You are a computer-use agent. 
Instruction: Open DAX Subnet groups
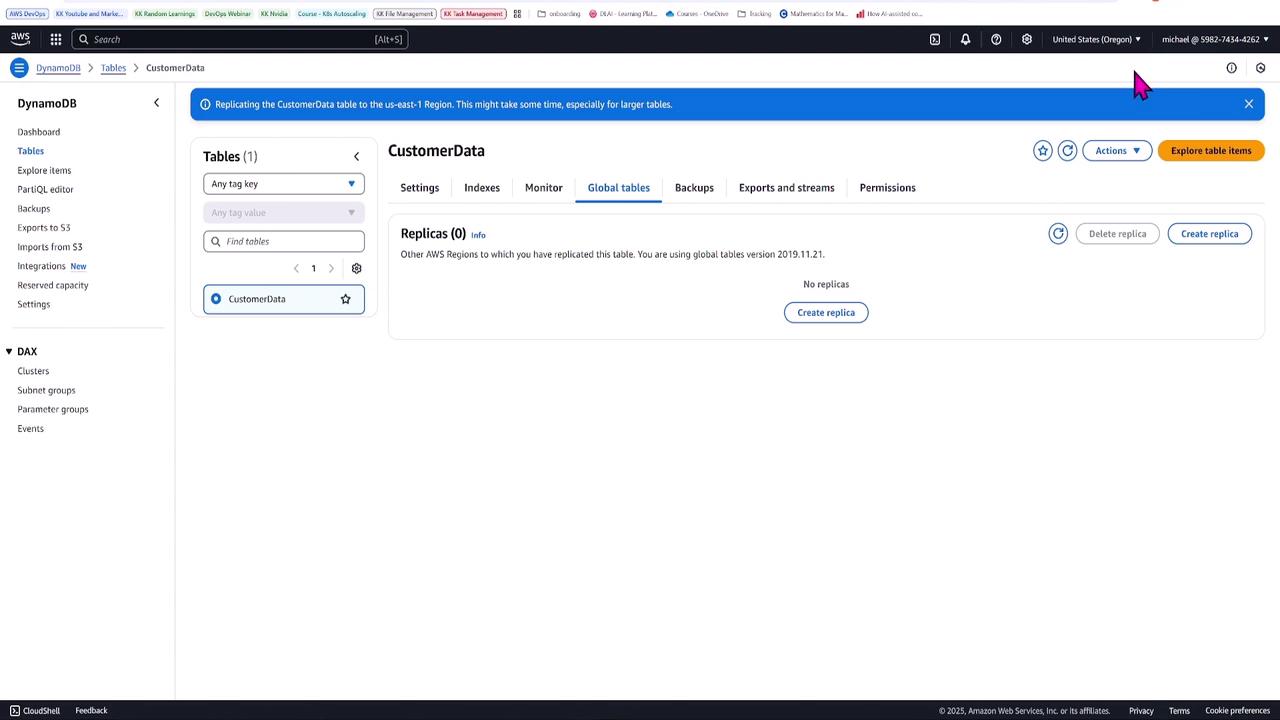coord(46,390)
